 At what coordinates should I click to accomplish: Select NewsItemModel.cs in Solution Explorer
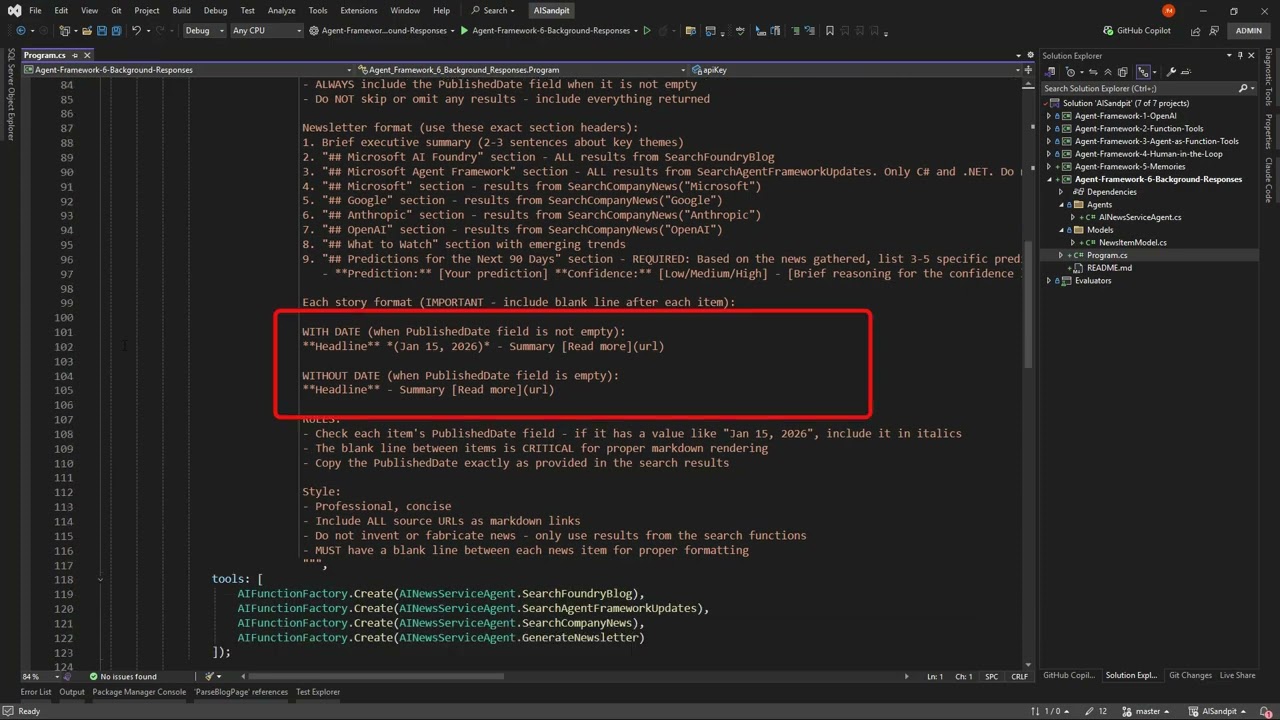point(1132,243)
